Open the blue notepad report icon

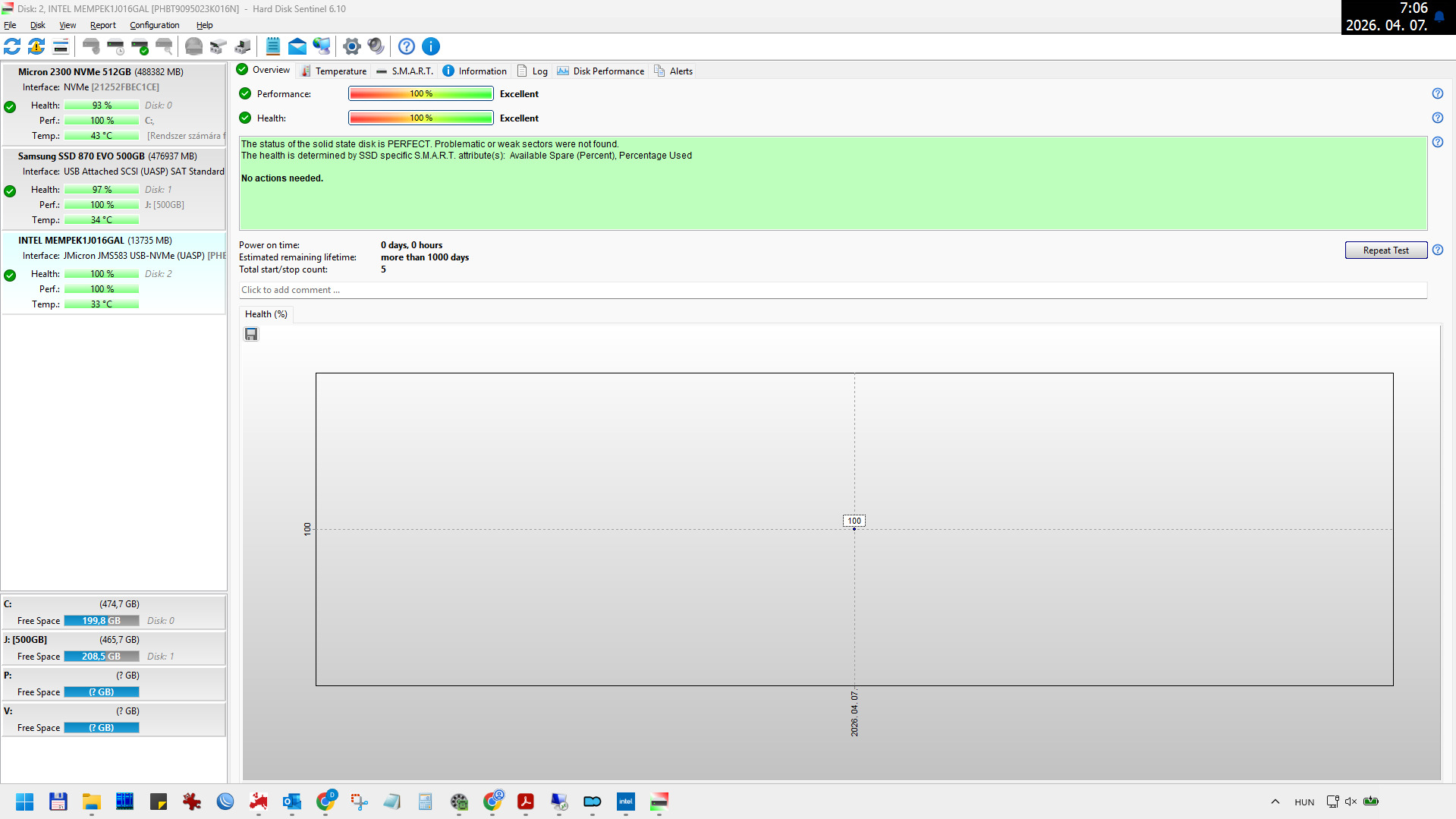pyautogui.click(x=273, y=46)
